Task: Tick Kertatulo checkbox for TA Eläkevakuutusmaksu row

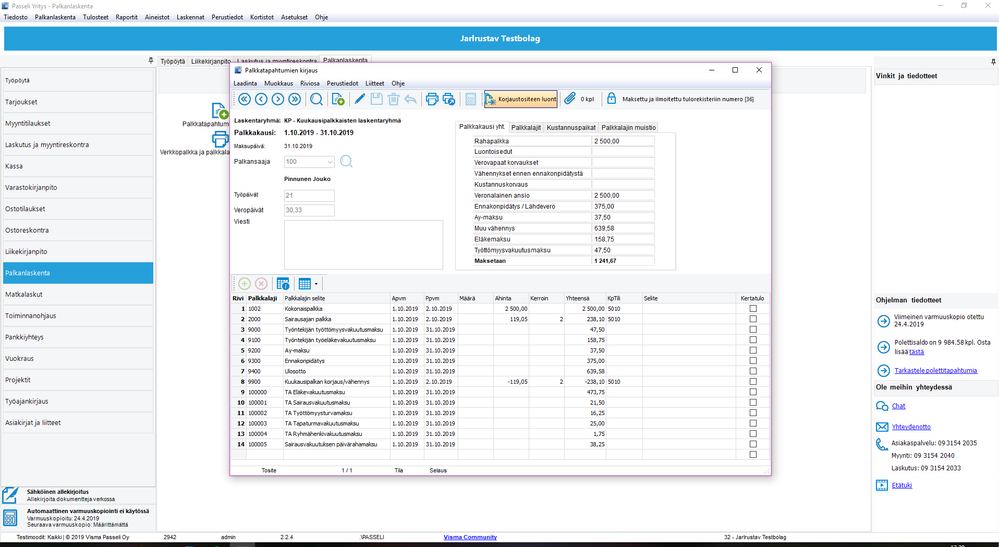Action: [x=753, y=392]
